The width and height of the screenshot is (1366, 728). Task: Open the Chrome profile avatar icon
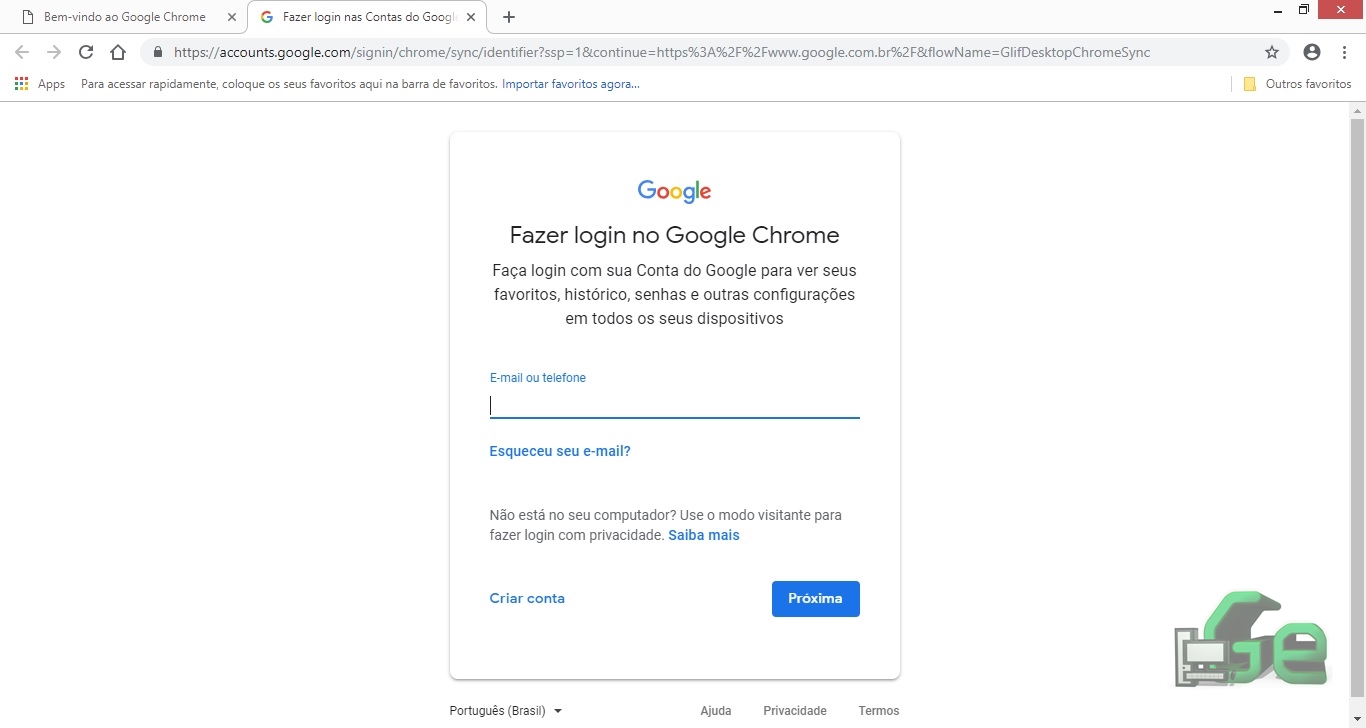[x=1312, y=52]
